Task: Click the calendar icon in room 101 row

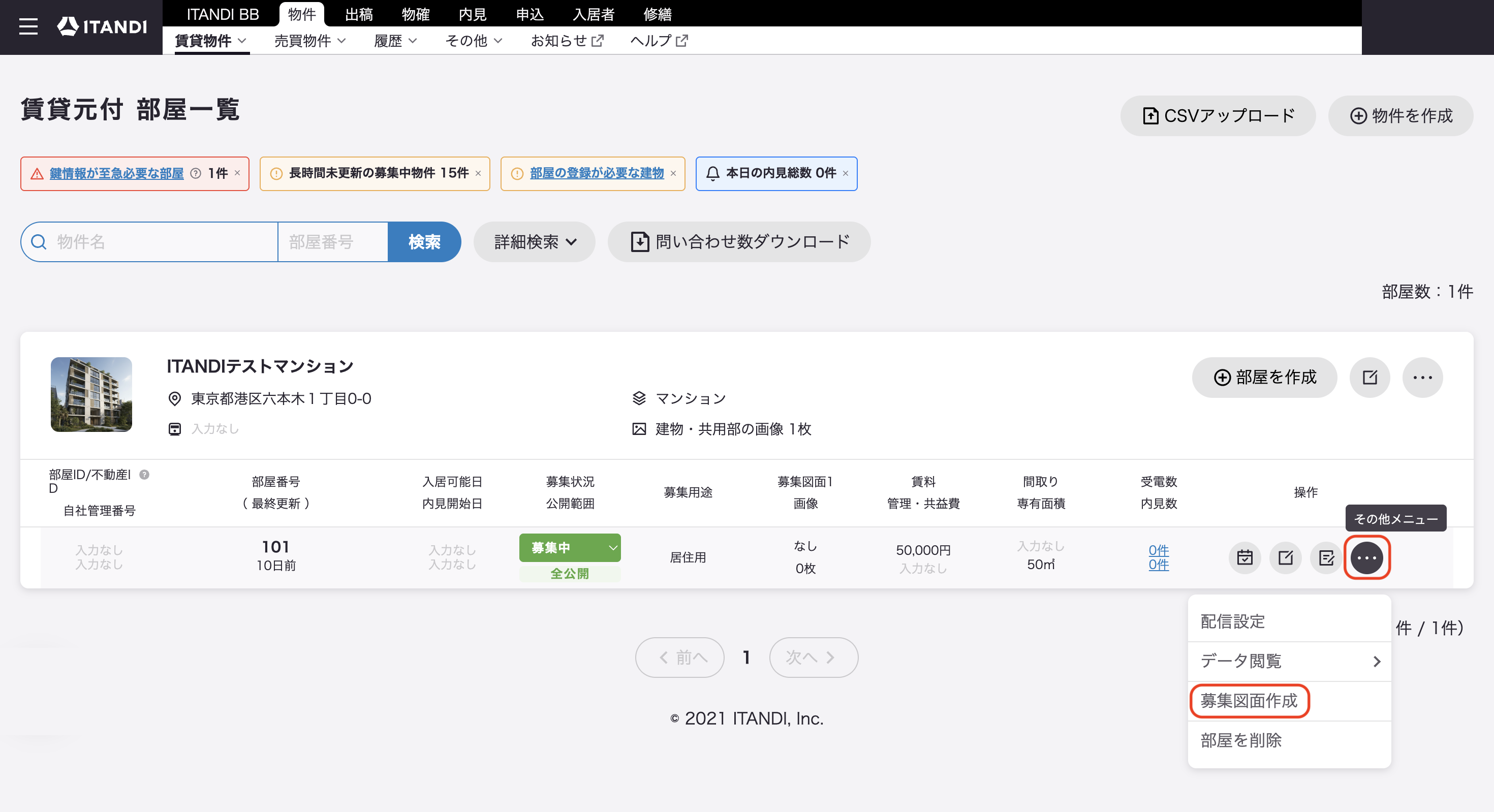Action: click(x=1244, y=557)
